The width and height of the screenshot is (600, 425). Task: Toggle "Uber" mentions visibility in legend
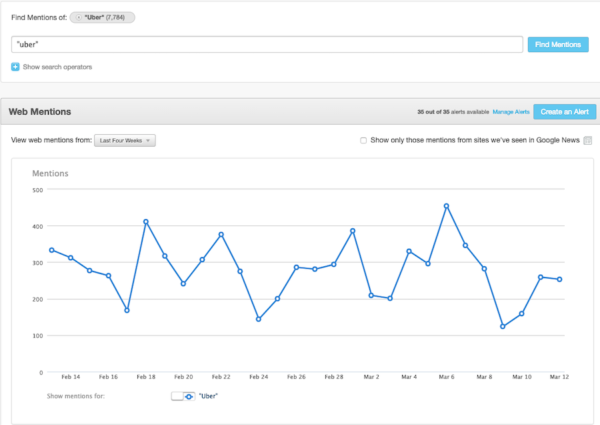pos(177,397)
